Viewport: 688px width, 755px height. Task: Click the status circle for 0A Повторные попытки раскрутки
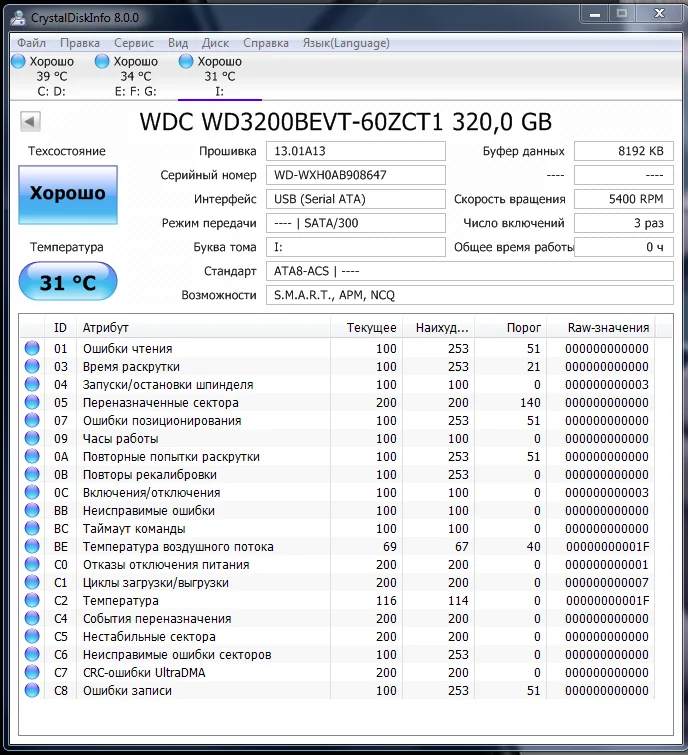32,456
